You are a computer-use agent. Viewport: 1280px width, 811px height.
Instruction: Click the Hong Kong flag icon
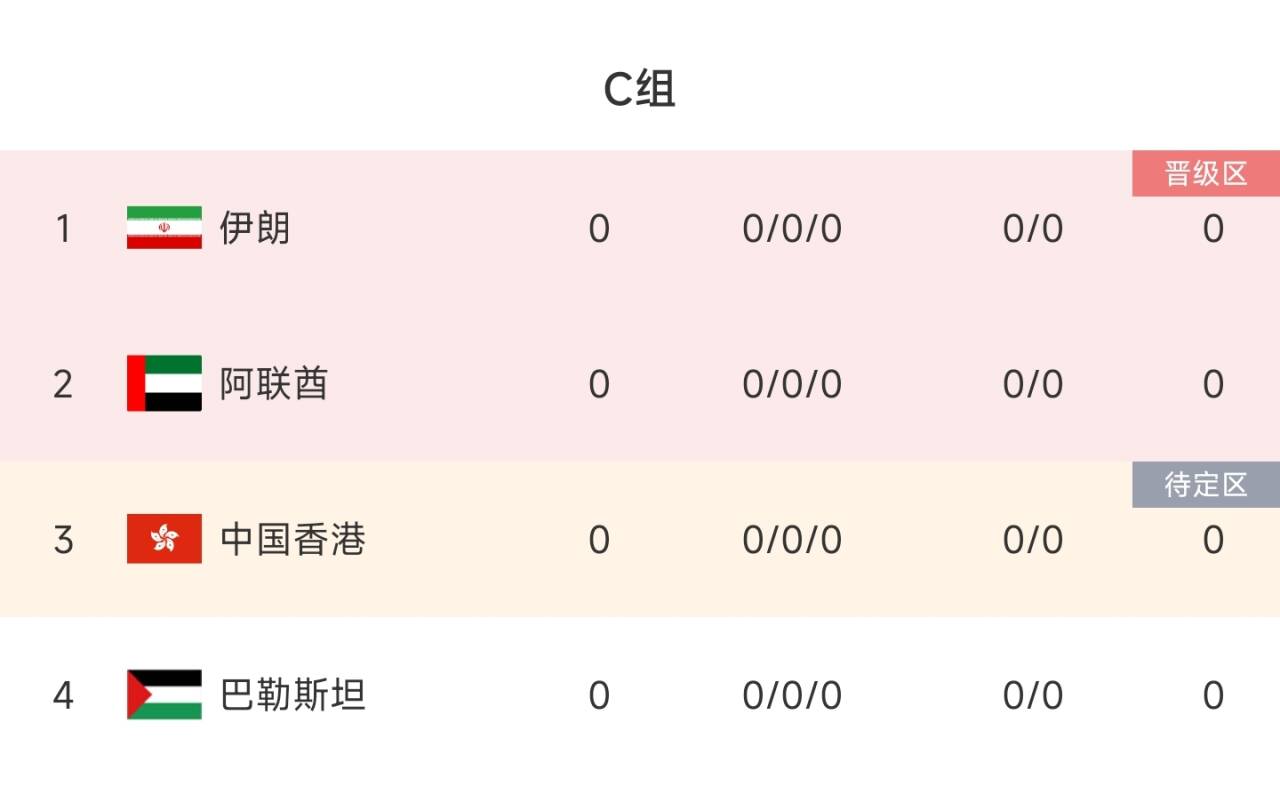(164, 539)
